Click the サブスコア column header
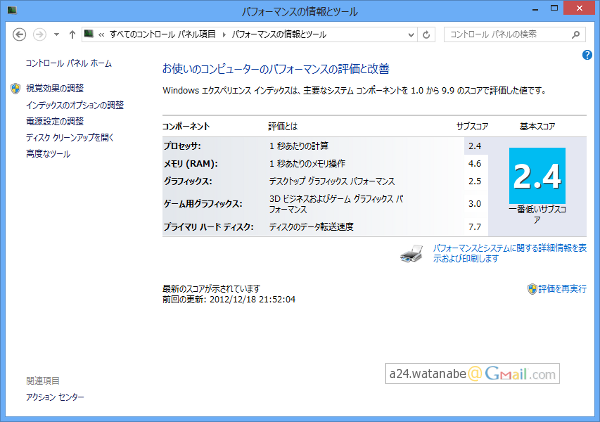This screenshot has height=422, width=600. pos(472,126)
